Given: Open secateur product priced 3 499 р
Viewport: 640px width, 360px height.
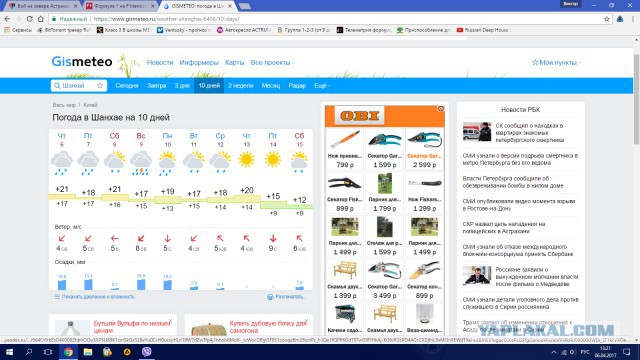Looking at the screenshot, I should coord(384,280).
